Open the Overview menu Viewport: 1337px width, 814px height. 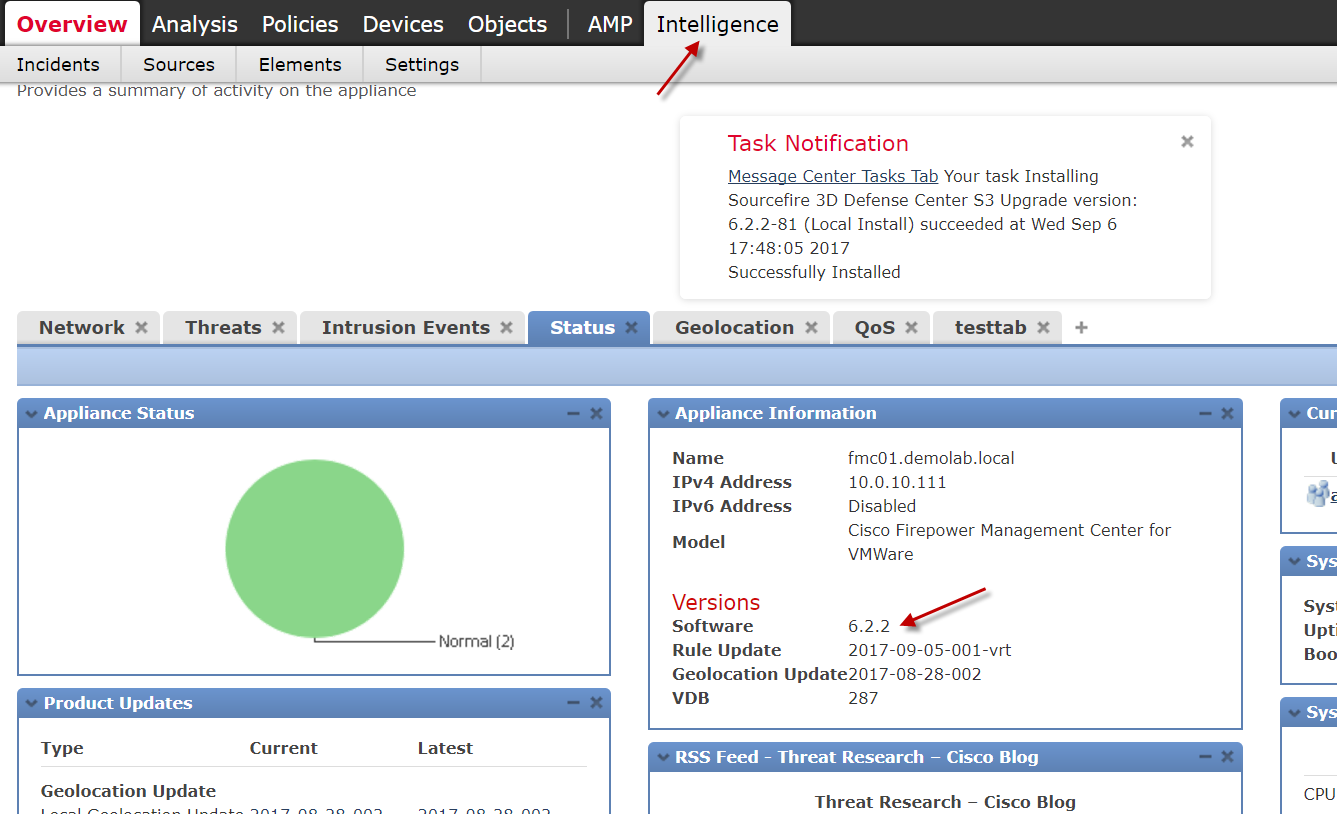point(72,24)
